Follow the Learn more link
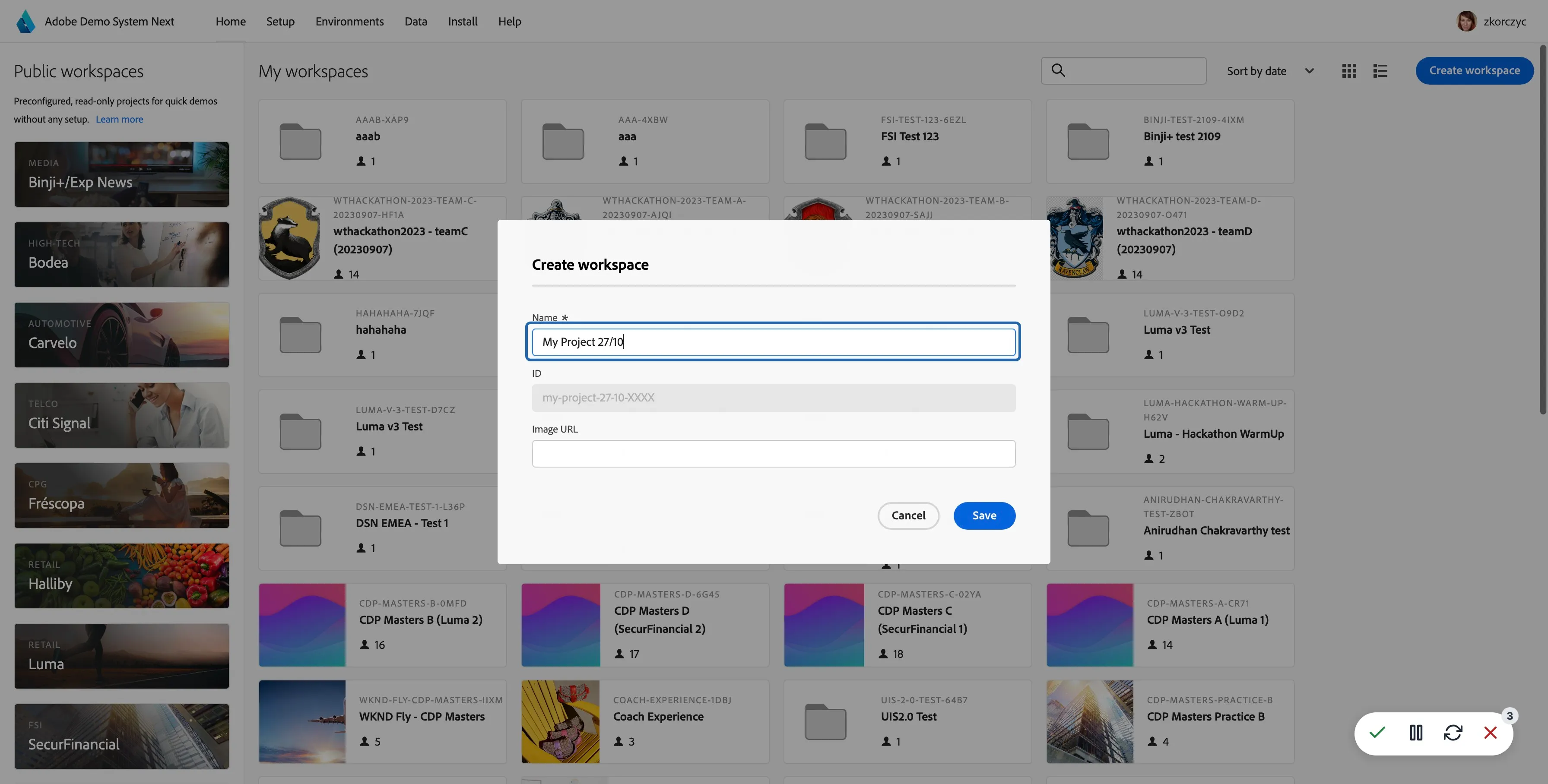The height and width of the screenshot is (784, 1548). point(120,119)
